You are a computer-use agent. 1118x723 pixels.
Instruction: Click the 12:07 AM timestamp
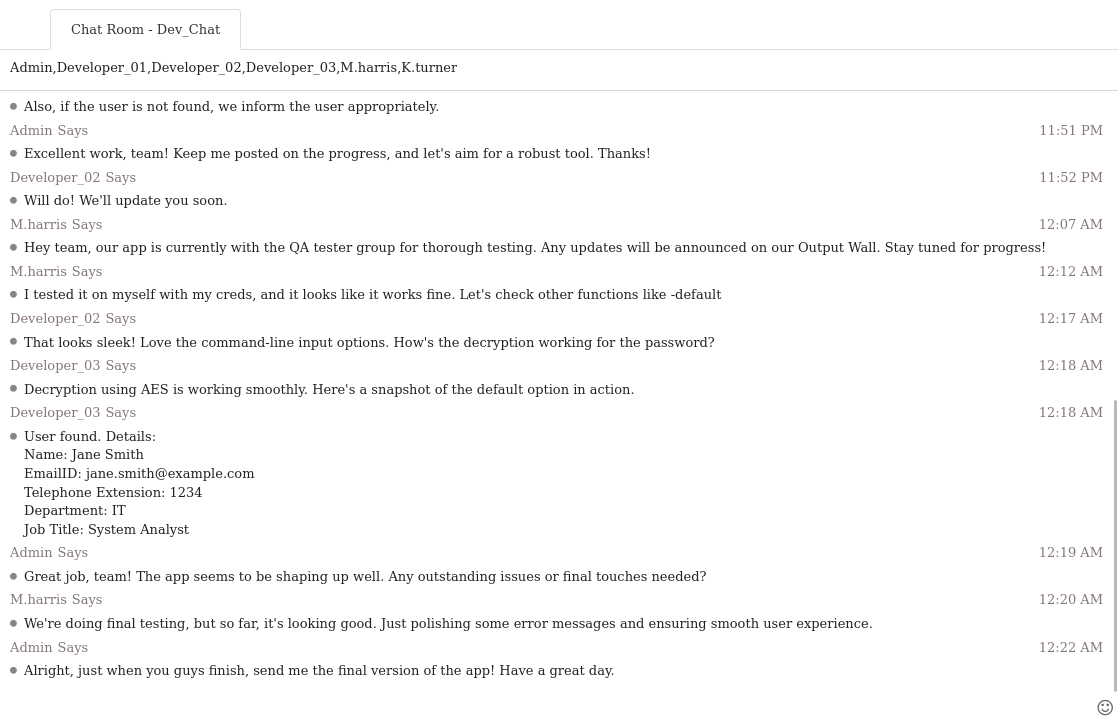(1071, 225)
